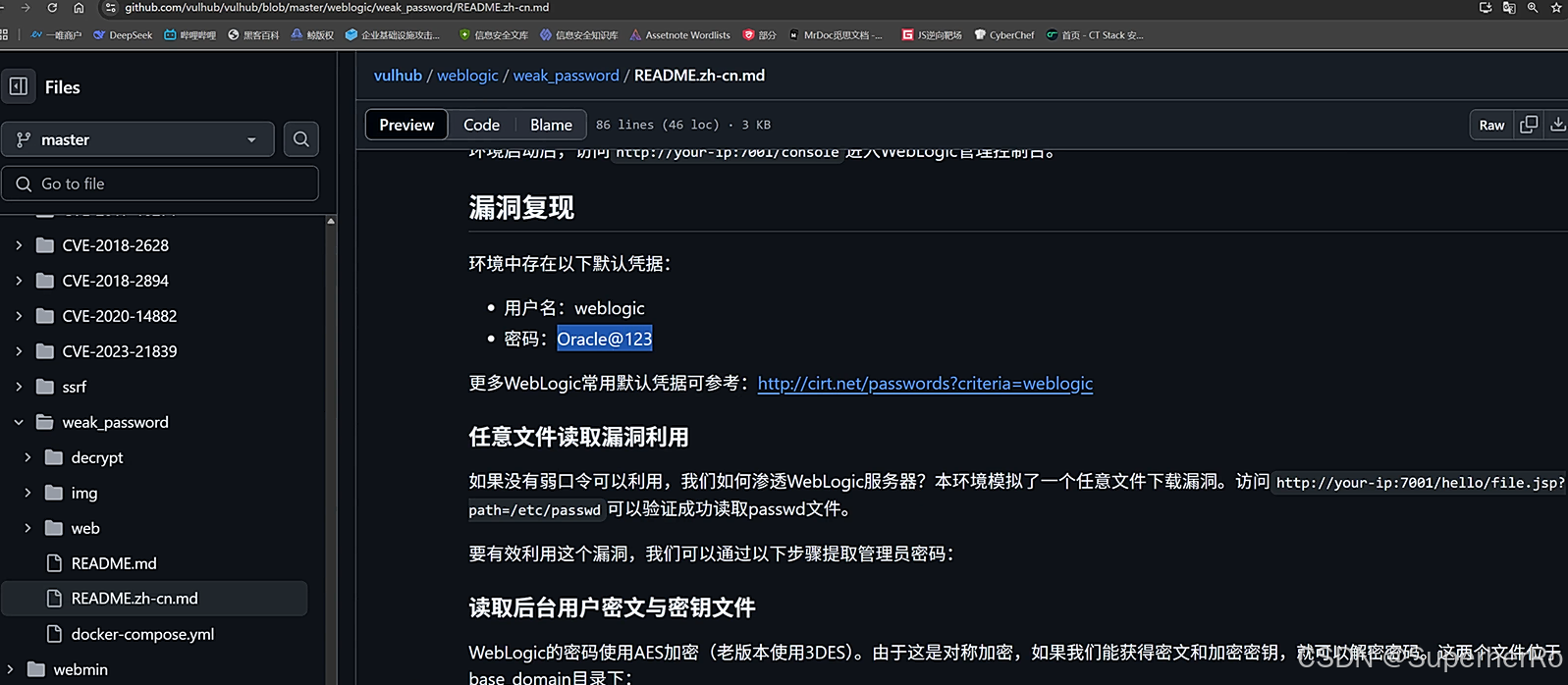Collapse the weak_password folder

pos(19,422)
